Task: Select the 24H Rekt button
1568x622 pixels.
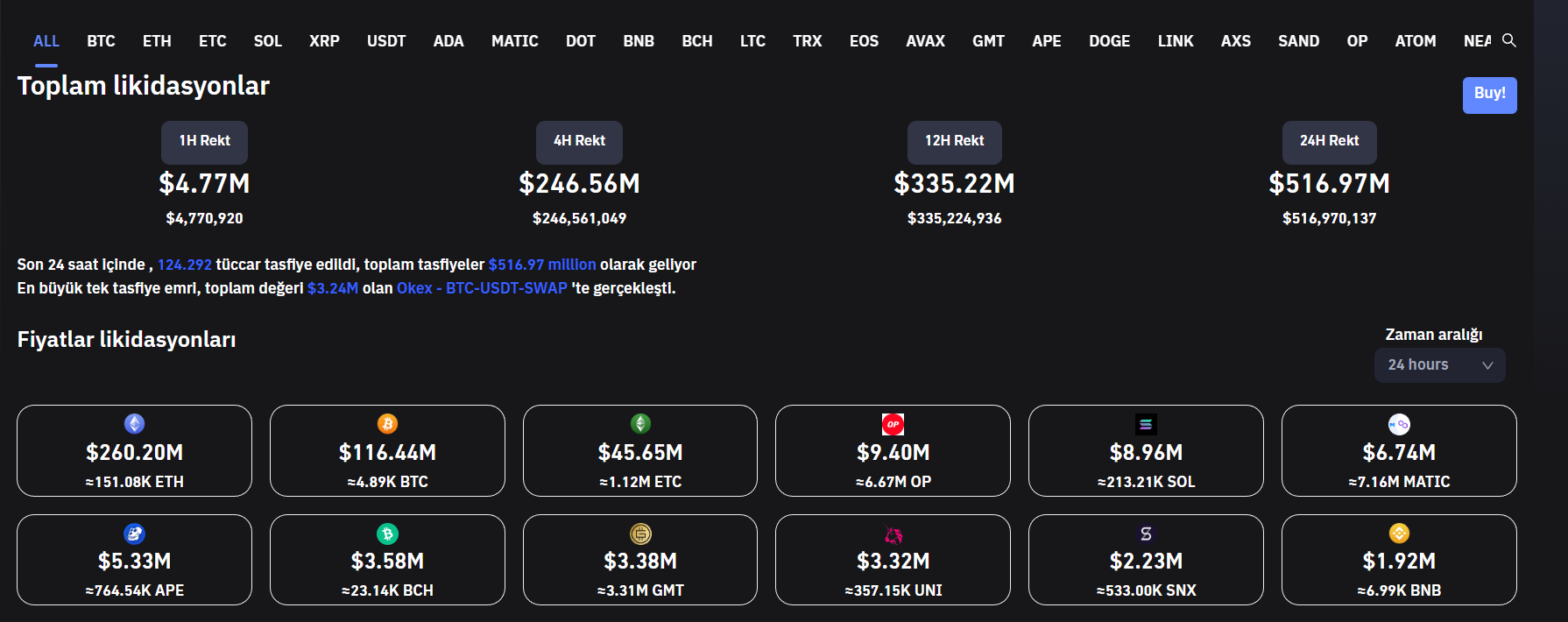Action: tap(1329, 141)
